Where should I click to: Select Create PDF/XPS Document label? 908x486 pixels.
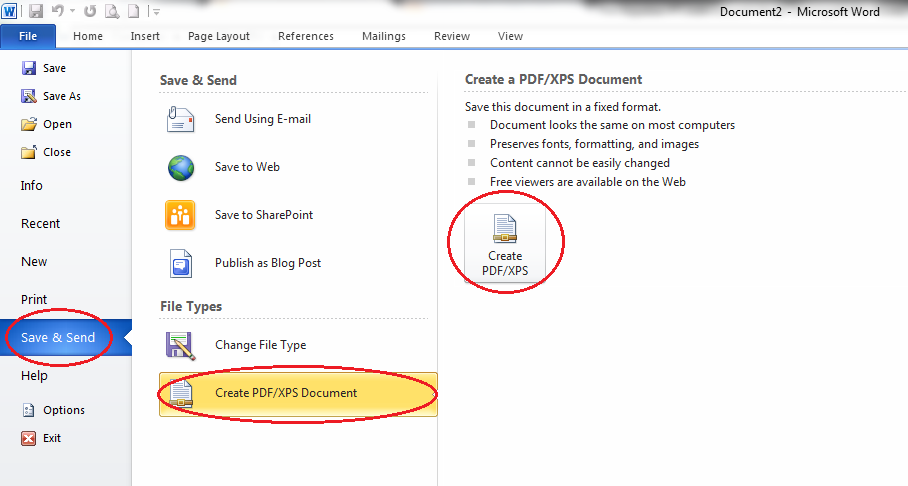[x=286, y=393]
